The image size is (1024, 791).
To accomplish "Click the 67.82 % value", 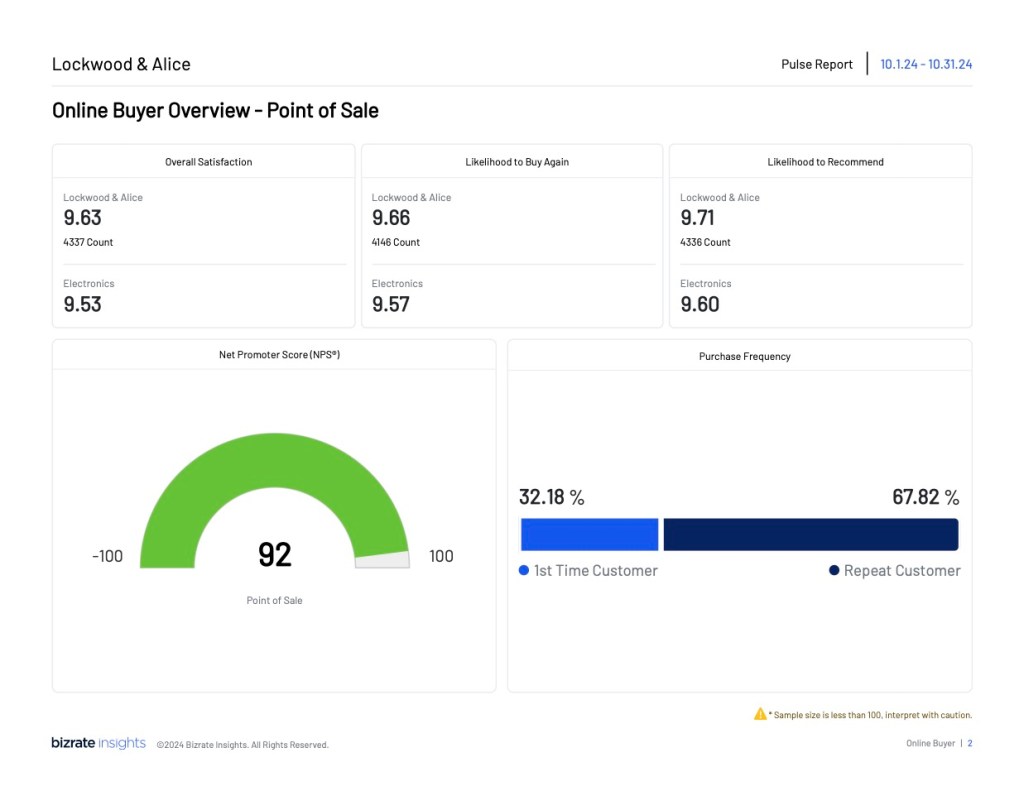I will [x=925, y=497].
